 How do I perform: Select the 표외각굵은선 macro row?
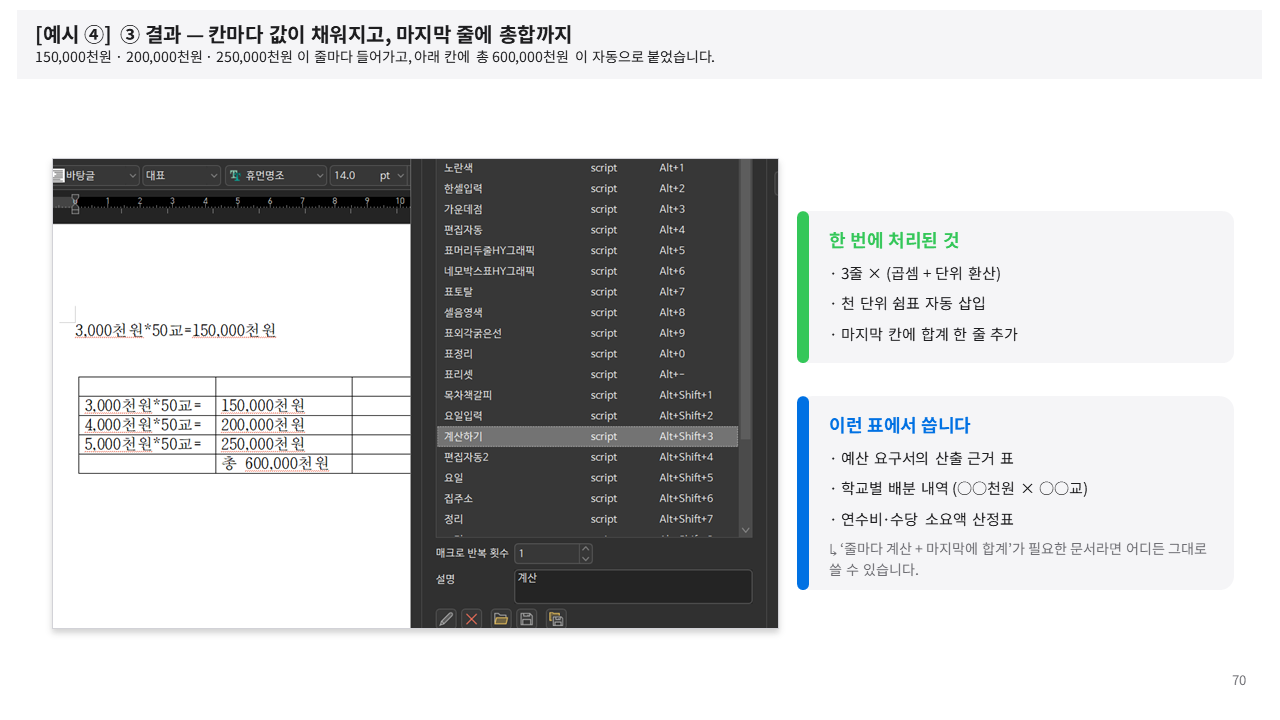tap(587, 333)
